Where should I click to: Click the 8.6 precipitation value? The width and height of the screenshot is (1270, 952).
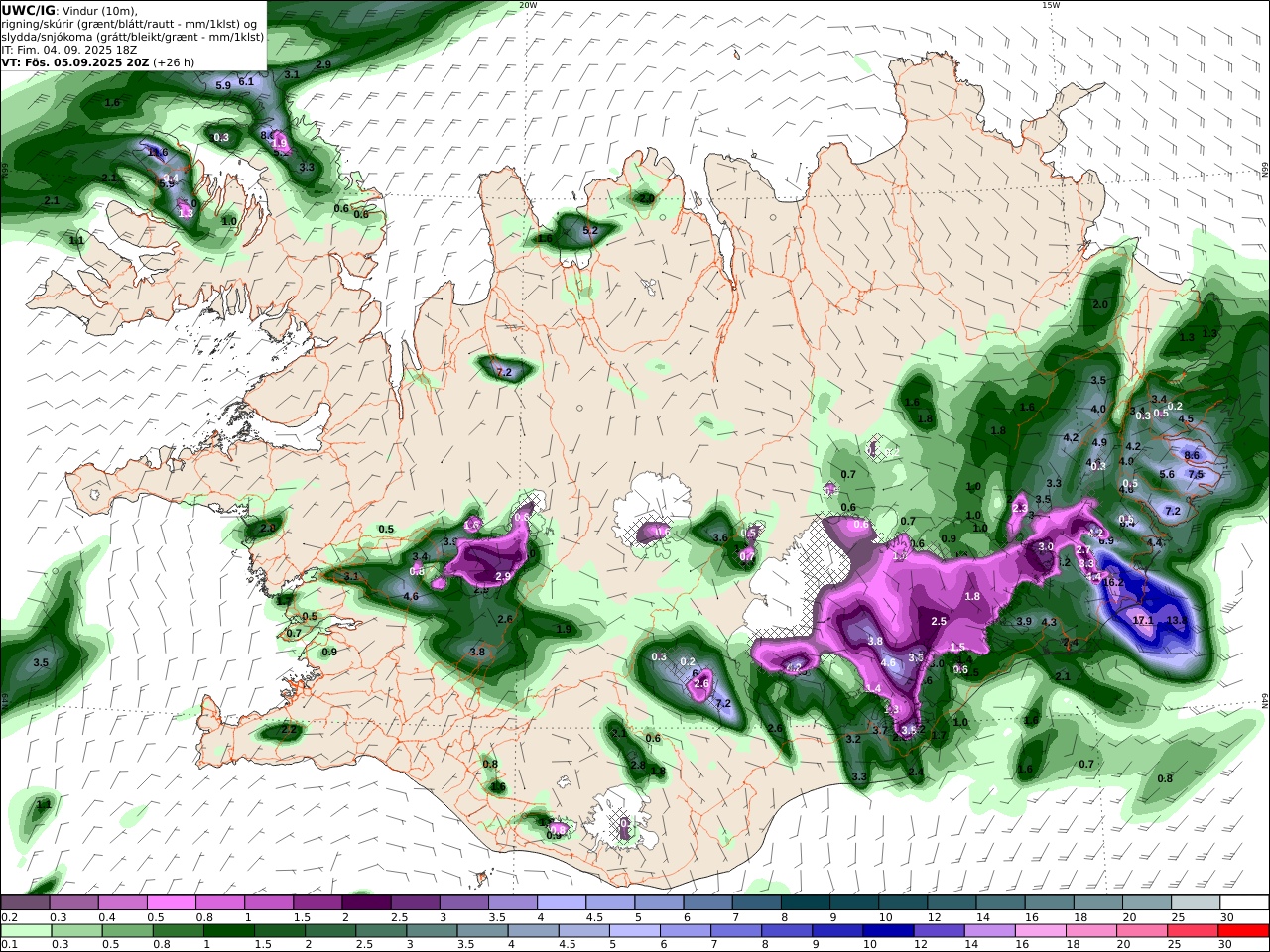pyautogui.click(x=1192, y=455)
